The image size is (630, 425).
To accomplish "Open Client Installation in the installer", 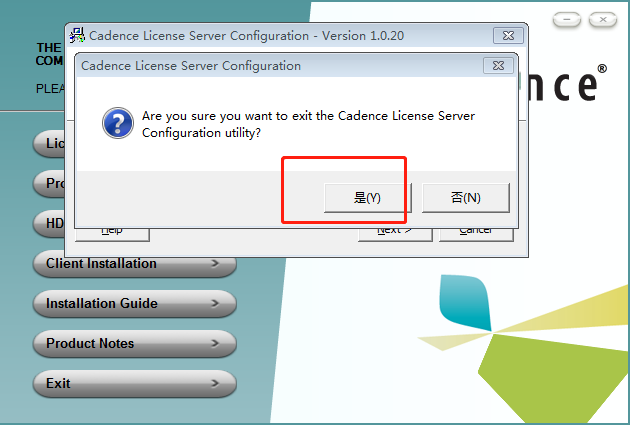I will click(135, 264).
